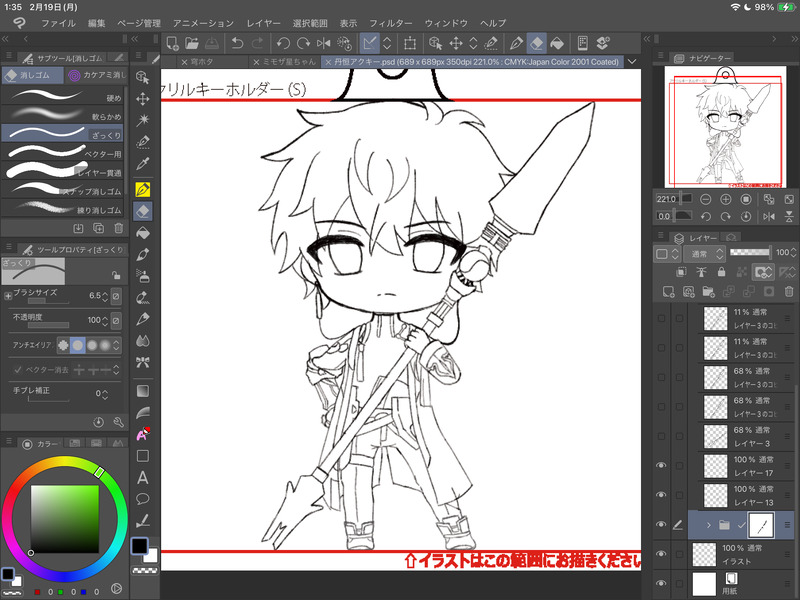Expand the ブラシサイズ plus options
The image size is (800, 600).
pyautogui.click(x=8, y=296)
